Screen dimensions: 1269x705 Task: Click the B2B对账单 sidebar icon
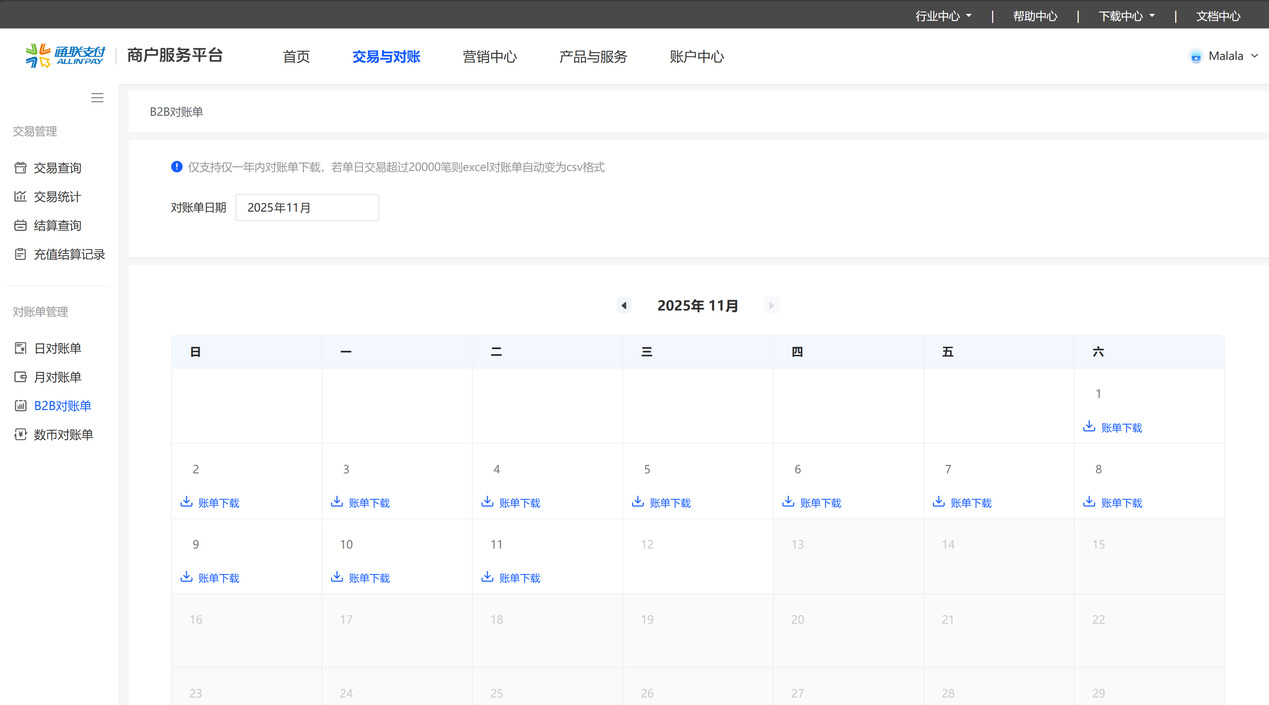pyautogui.click(x=20, y=406)
